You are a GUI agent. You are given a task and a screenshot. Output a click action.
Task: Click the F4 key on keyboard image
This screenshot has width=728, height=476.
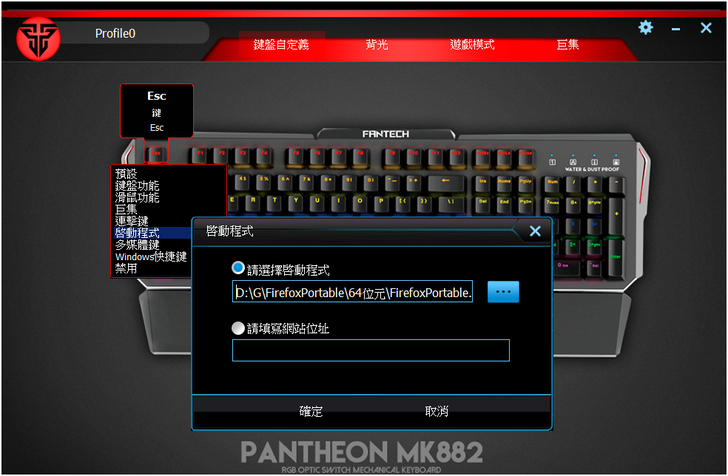tap(264, 155)
